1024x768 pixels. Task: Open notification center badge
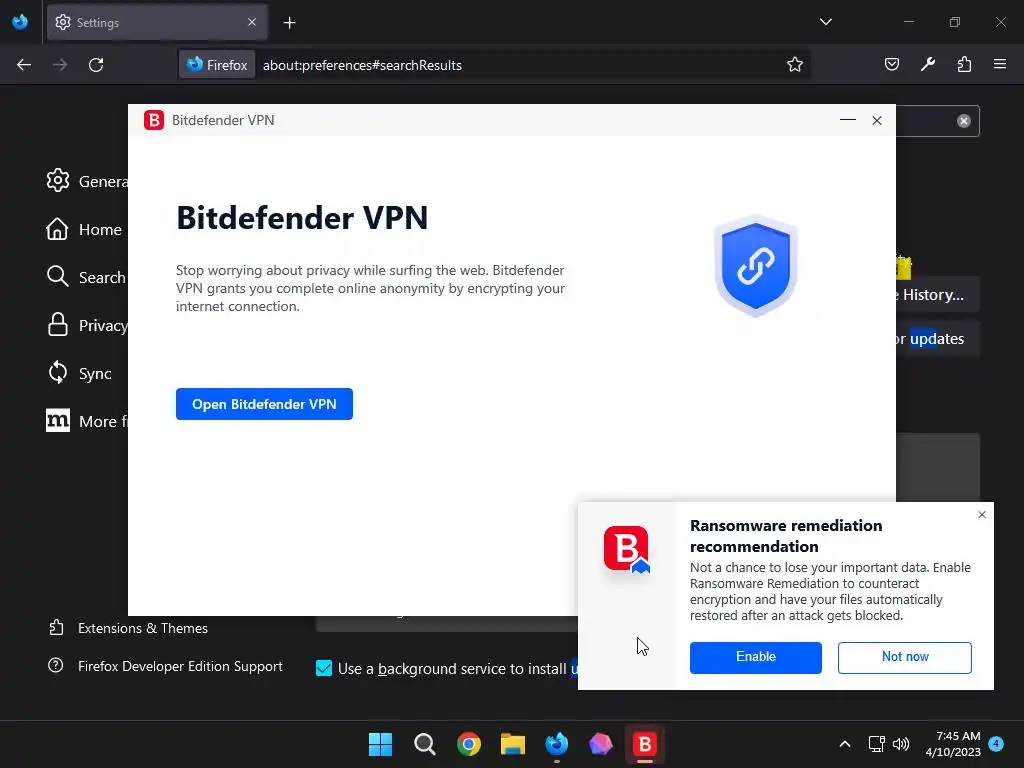pyautogui.click(x=996, y=744)
